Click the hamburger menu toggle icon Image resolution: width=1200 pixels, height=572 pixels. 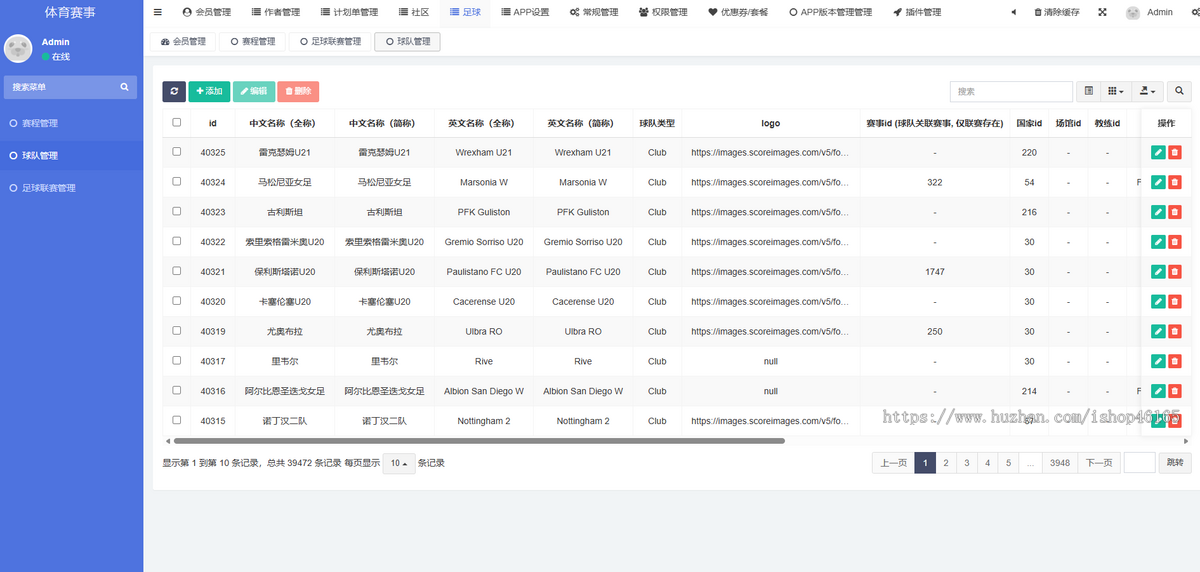[158, 12]
